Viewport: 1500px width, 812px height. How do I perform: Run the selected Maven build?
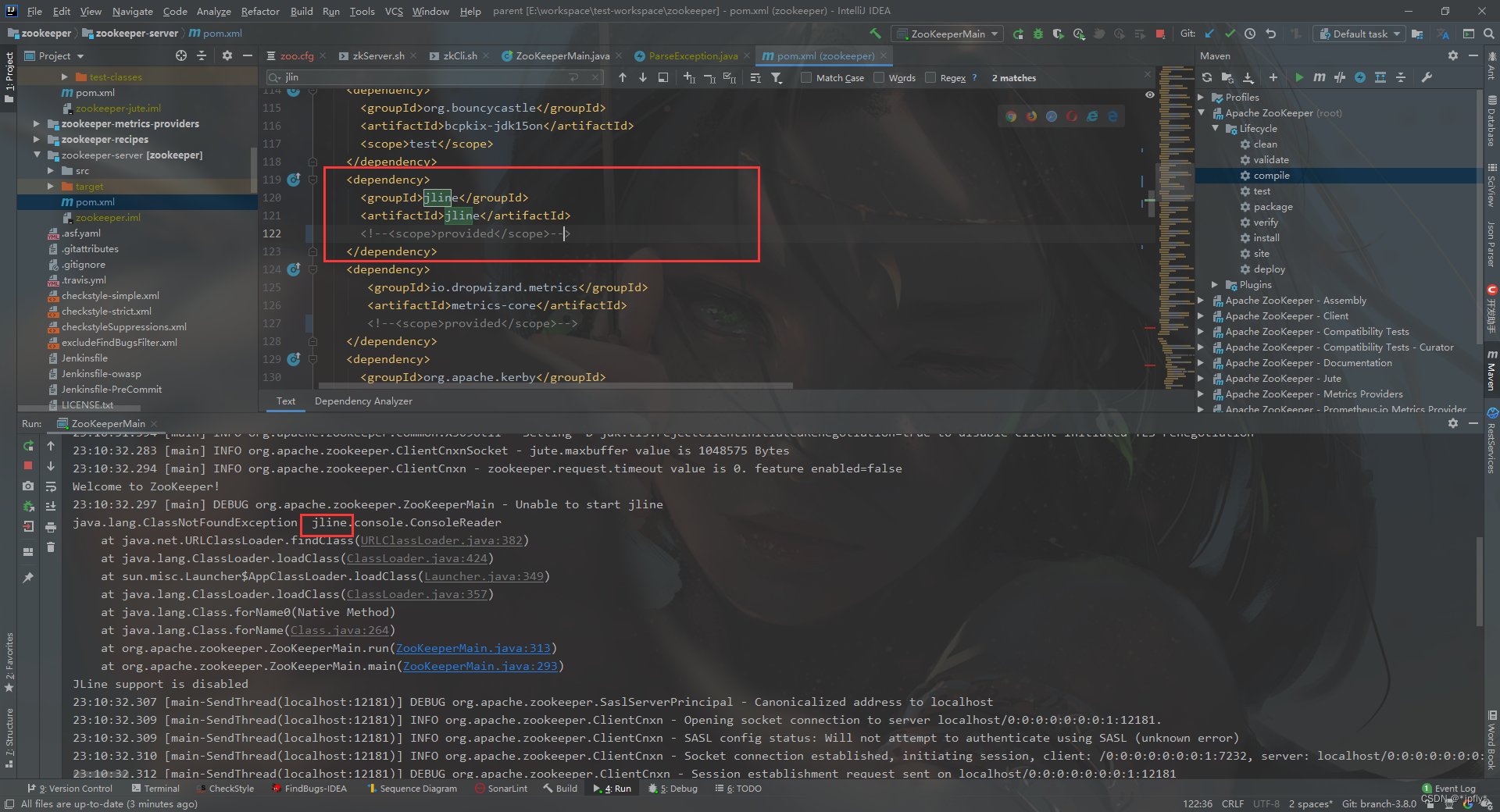(1299, 77)
